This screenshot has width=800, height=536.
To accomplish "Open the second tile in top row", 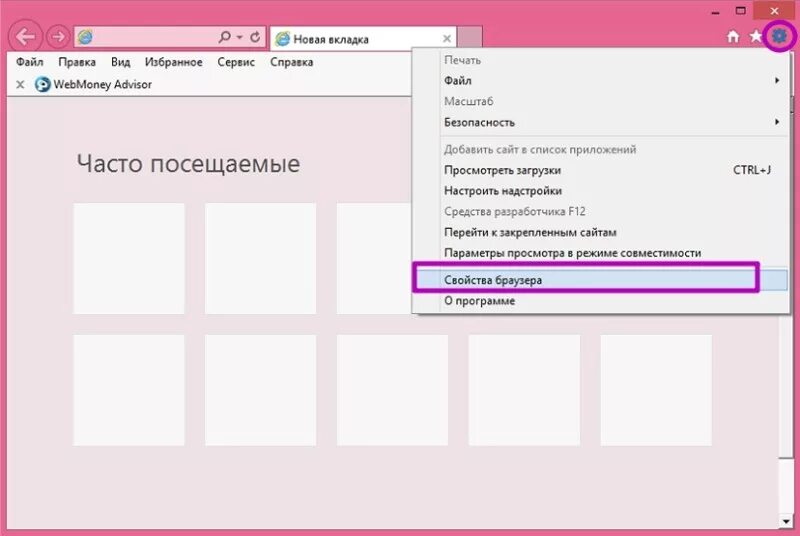I will 260,259.
